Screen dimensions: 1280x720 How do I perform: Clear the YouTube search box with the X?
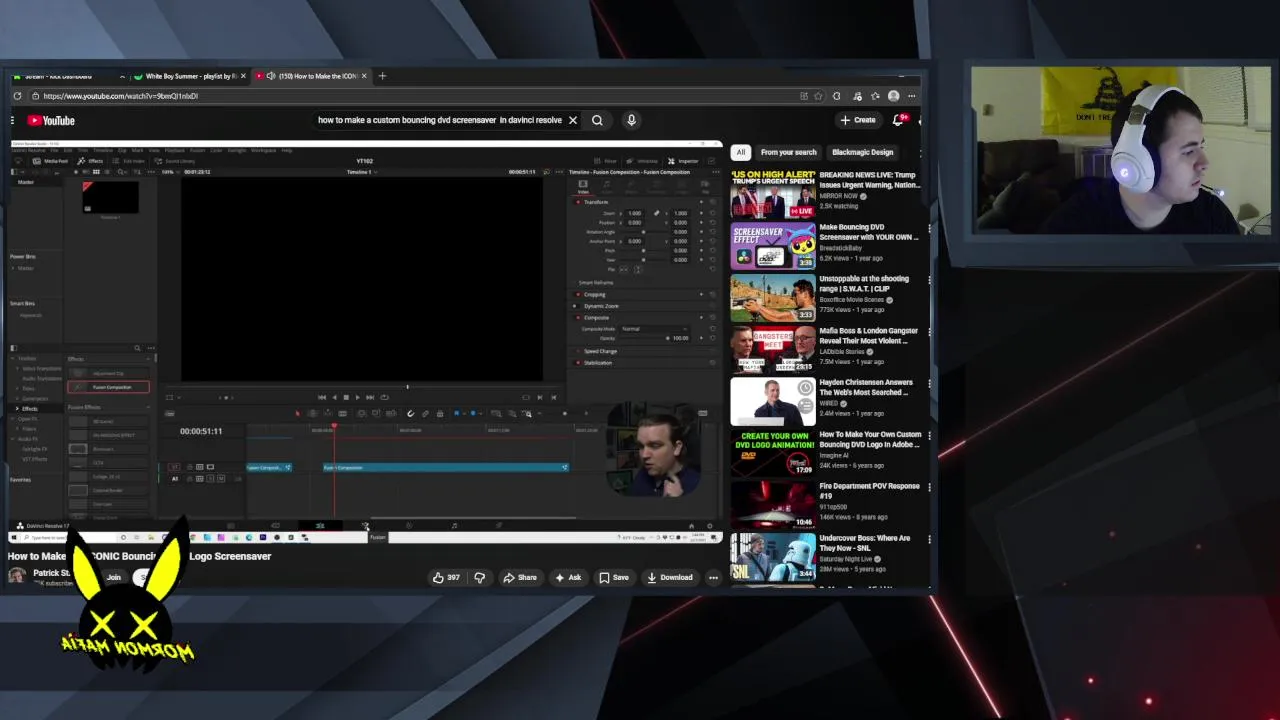573,120
